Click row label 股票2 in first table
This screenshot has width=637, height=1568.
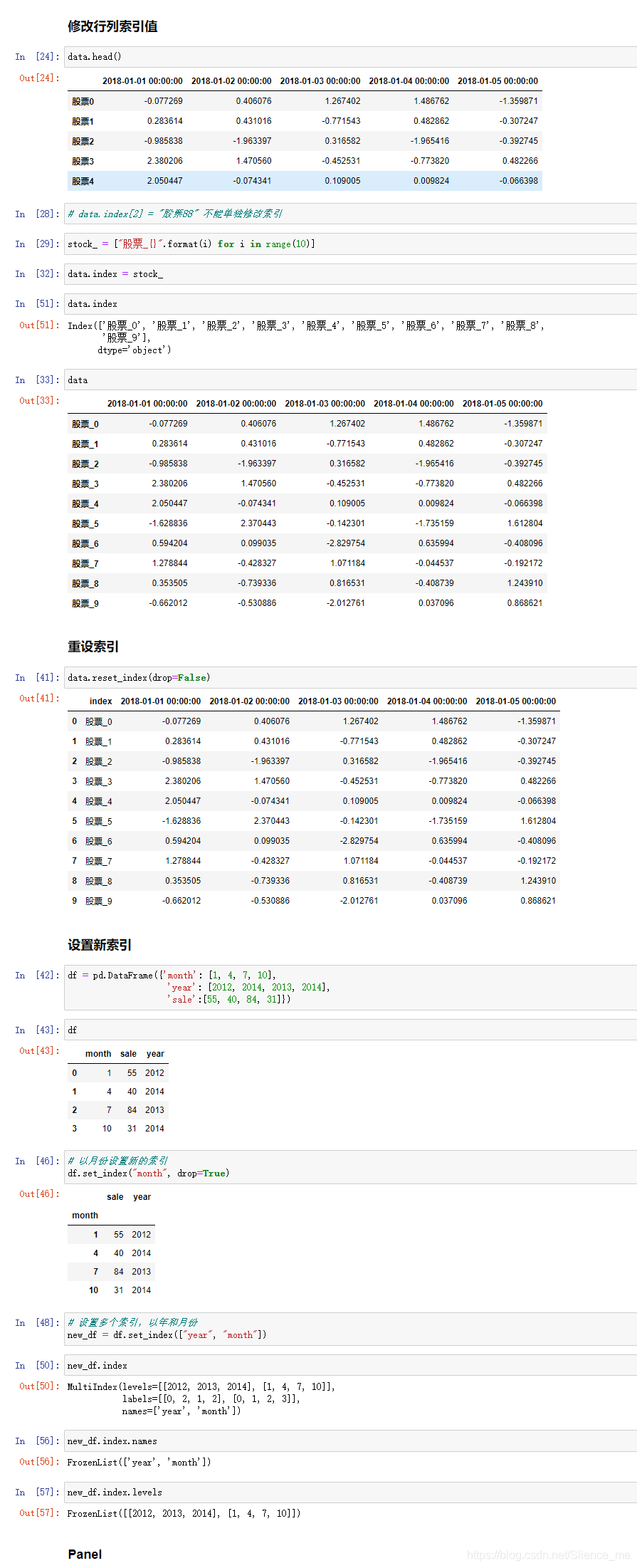tap(83, 141)
